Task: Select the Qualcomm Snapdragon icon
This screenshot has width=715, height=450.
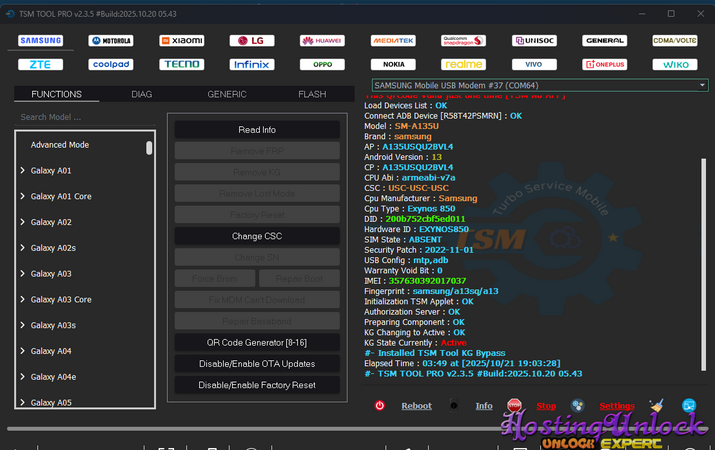Action: tap(463, 41)
